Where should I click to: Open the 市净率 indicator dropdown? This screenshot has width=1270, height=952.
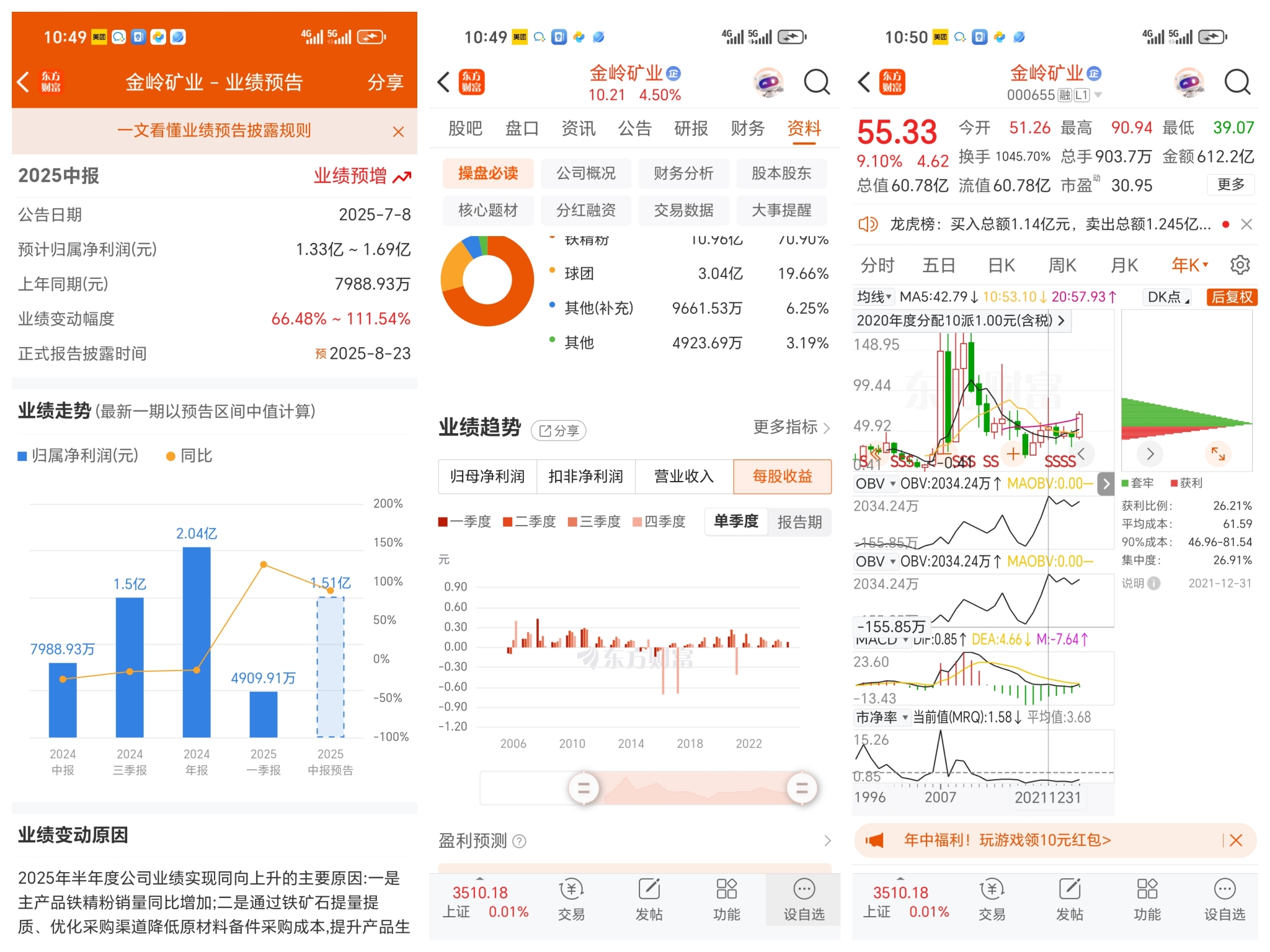click(882, 717)
